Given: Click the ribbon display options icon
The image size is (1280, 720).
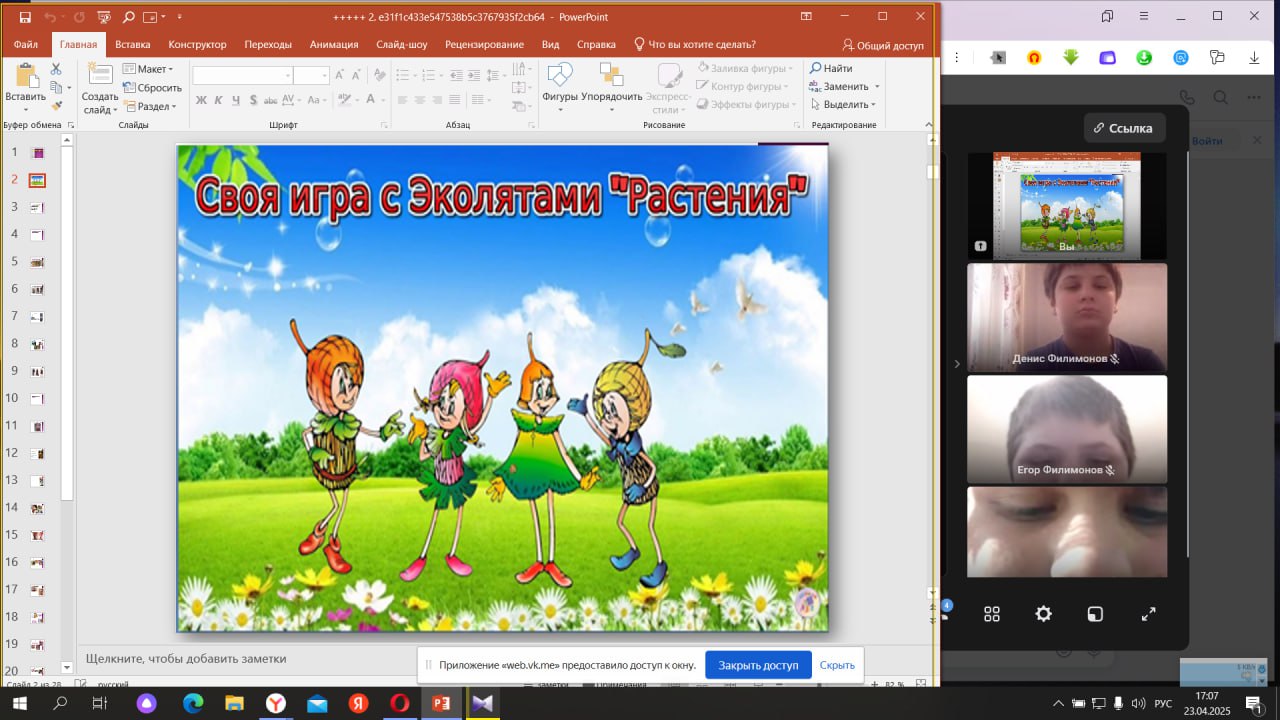Looking at the screenshot, I should pos(806,16).
